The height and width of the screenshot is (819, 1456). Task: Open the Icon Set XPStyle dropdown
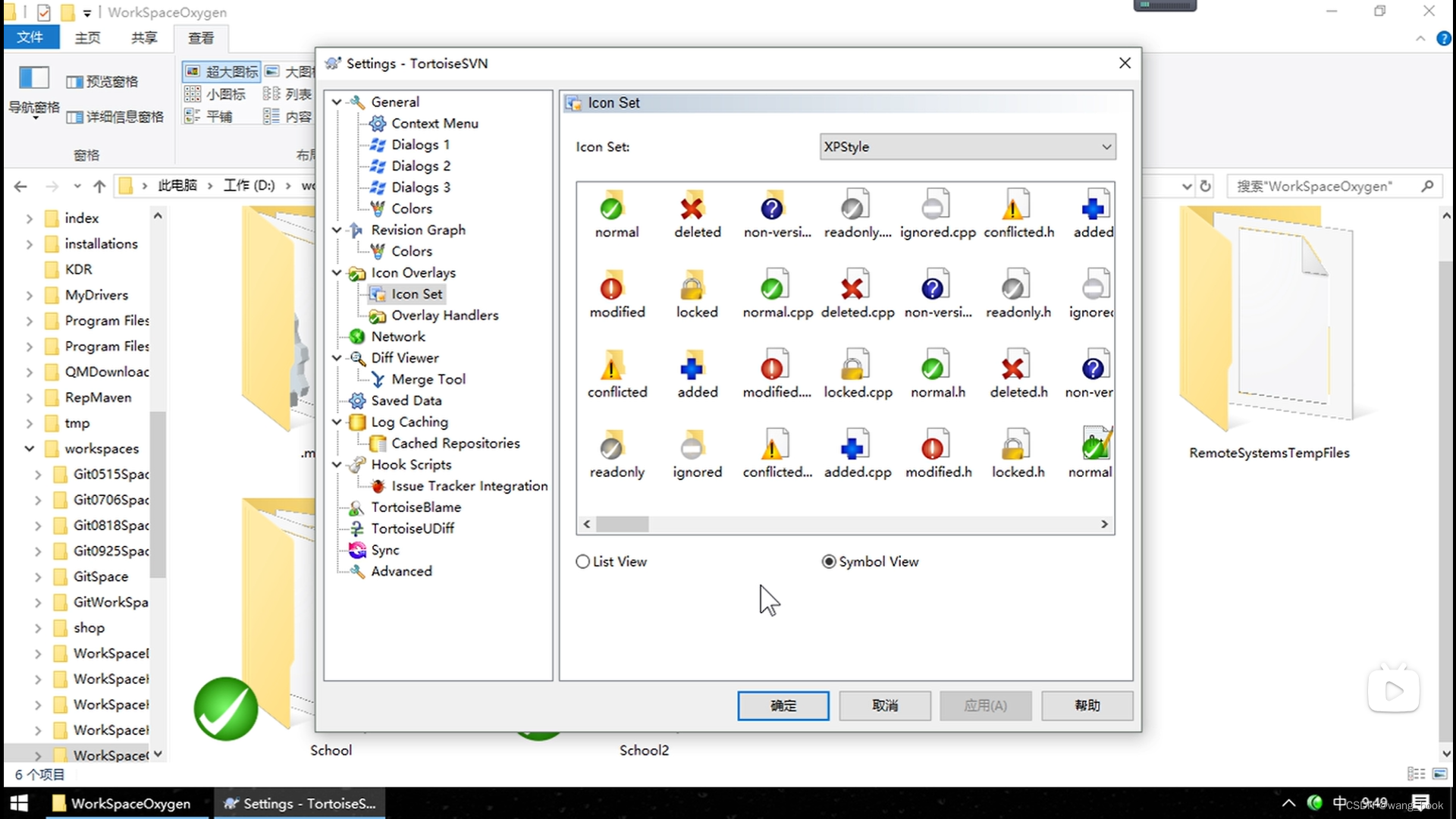click(968, 146)
